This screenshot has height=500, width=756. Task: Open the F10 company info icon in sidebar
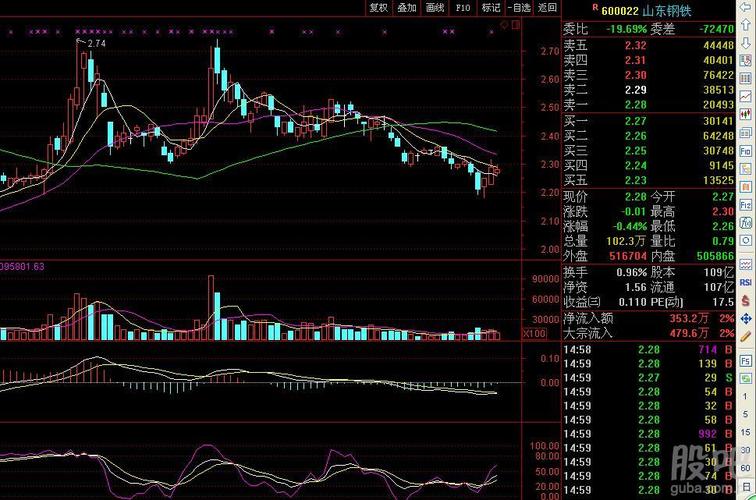[x=745, y=151]
